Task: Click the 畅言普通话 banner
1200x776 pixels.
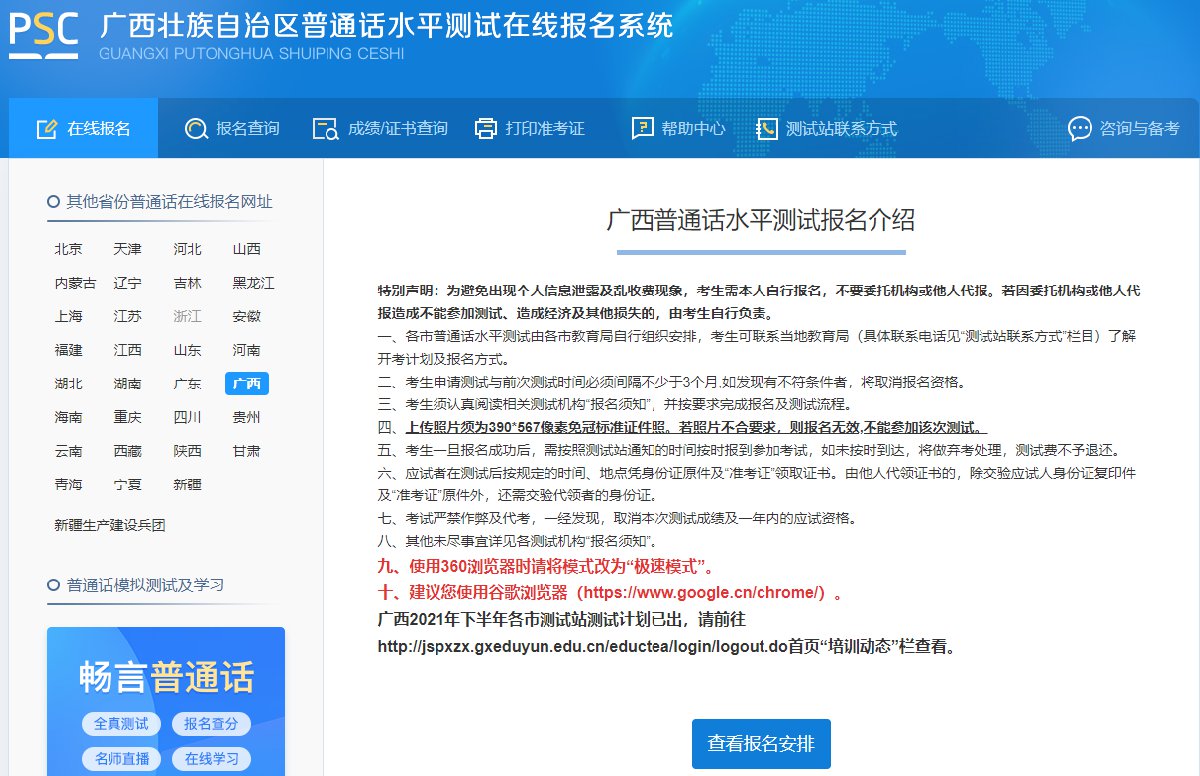Action: (x=166, y=678)
